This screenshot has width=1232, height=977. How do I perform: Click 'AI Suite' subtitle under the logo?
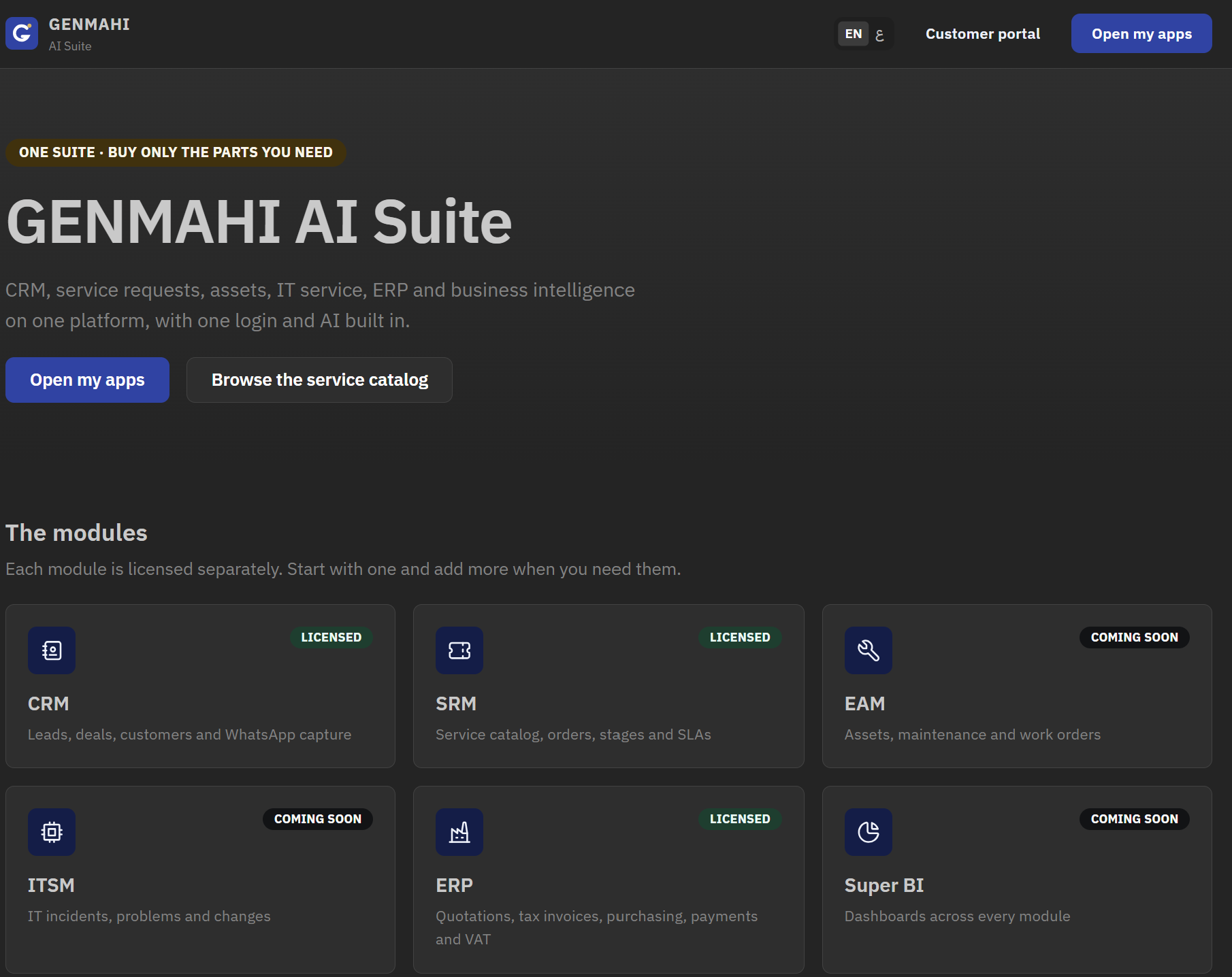70,46
